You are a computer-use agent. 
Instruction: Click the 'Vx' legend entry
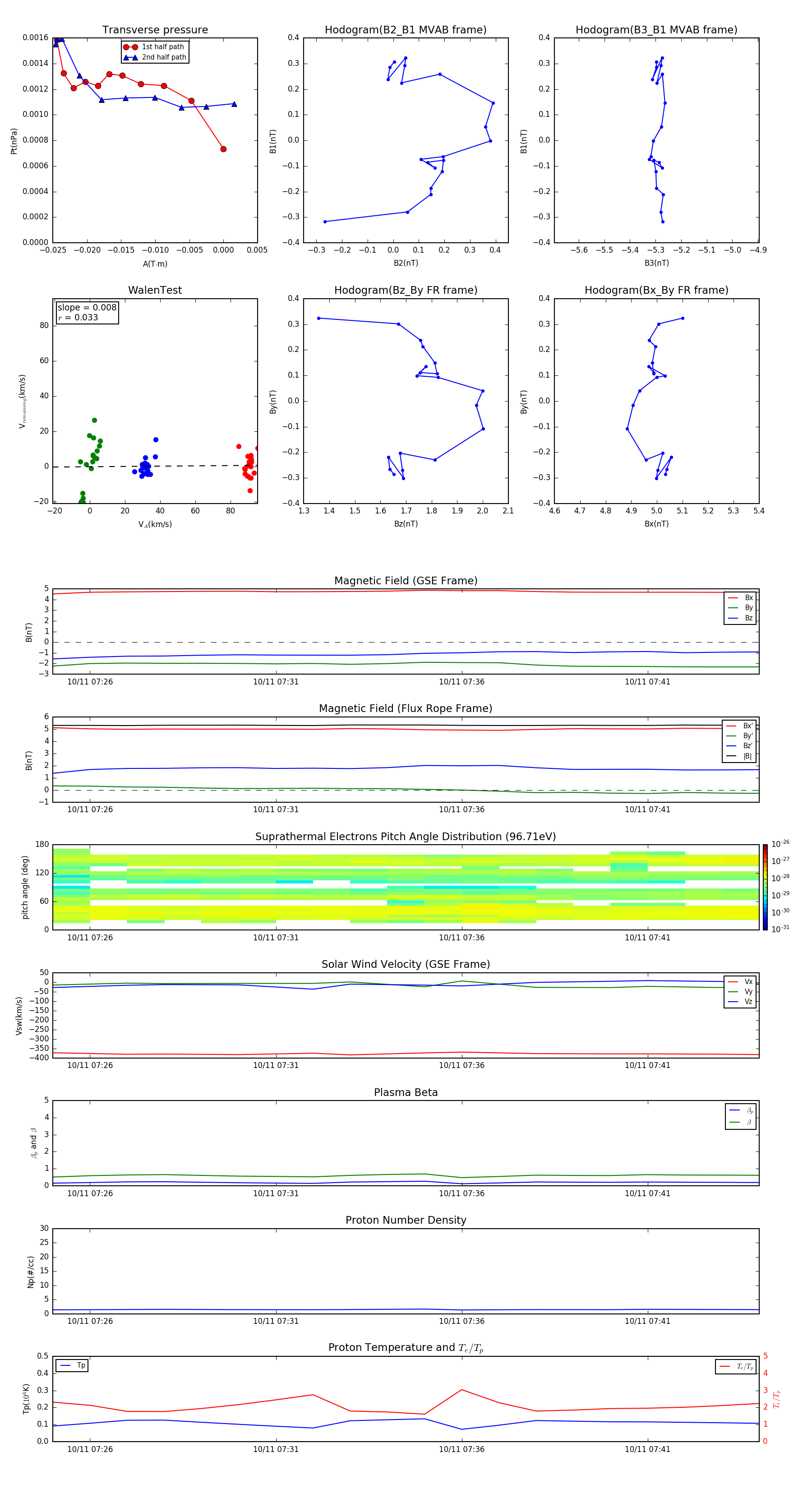point(740,981)
